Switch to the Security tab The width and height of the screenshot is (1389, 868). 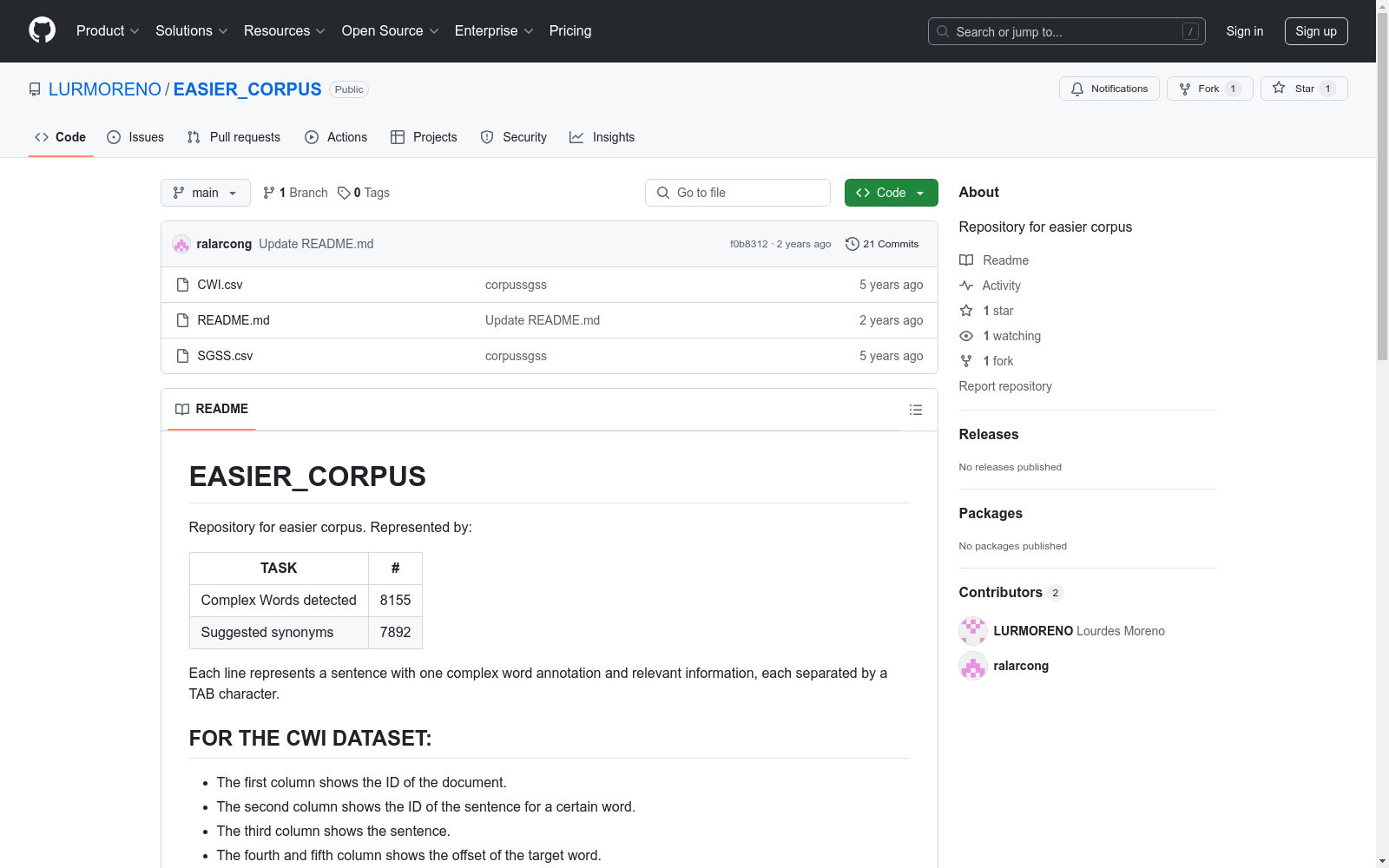tap(514, 137)
